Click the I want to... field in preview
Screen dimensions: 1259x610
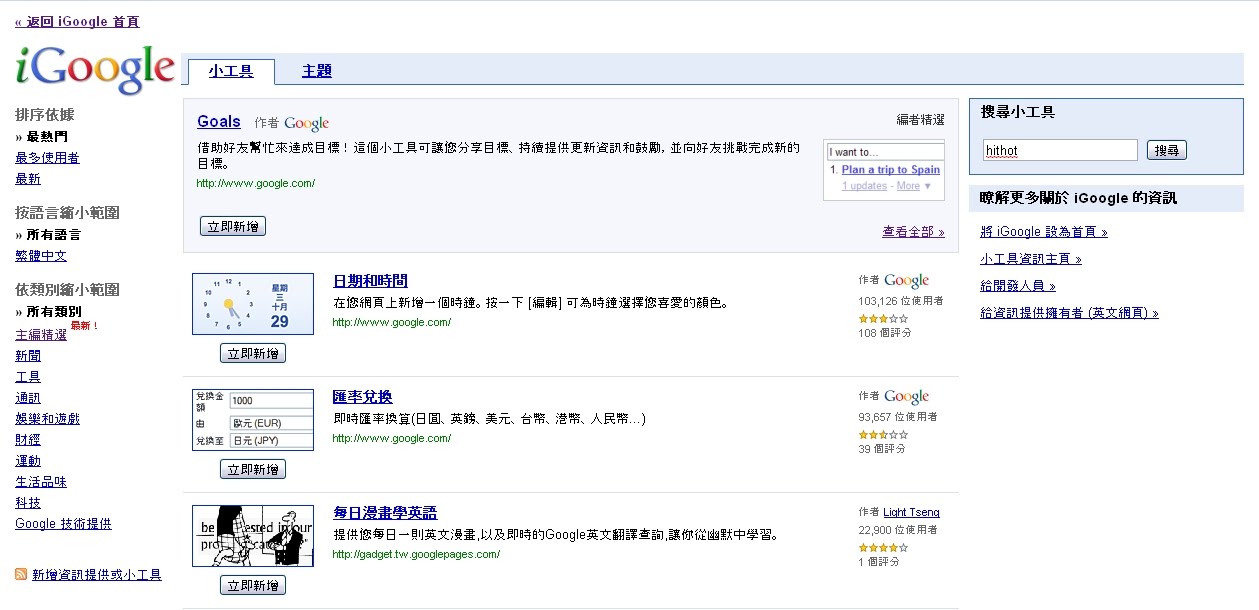pyautogui.click(x=884, y=152)
